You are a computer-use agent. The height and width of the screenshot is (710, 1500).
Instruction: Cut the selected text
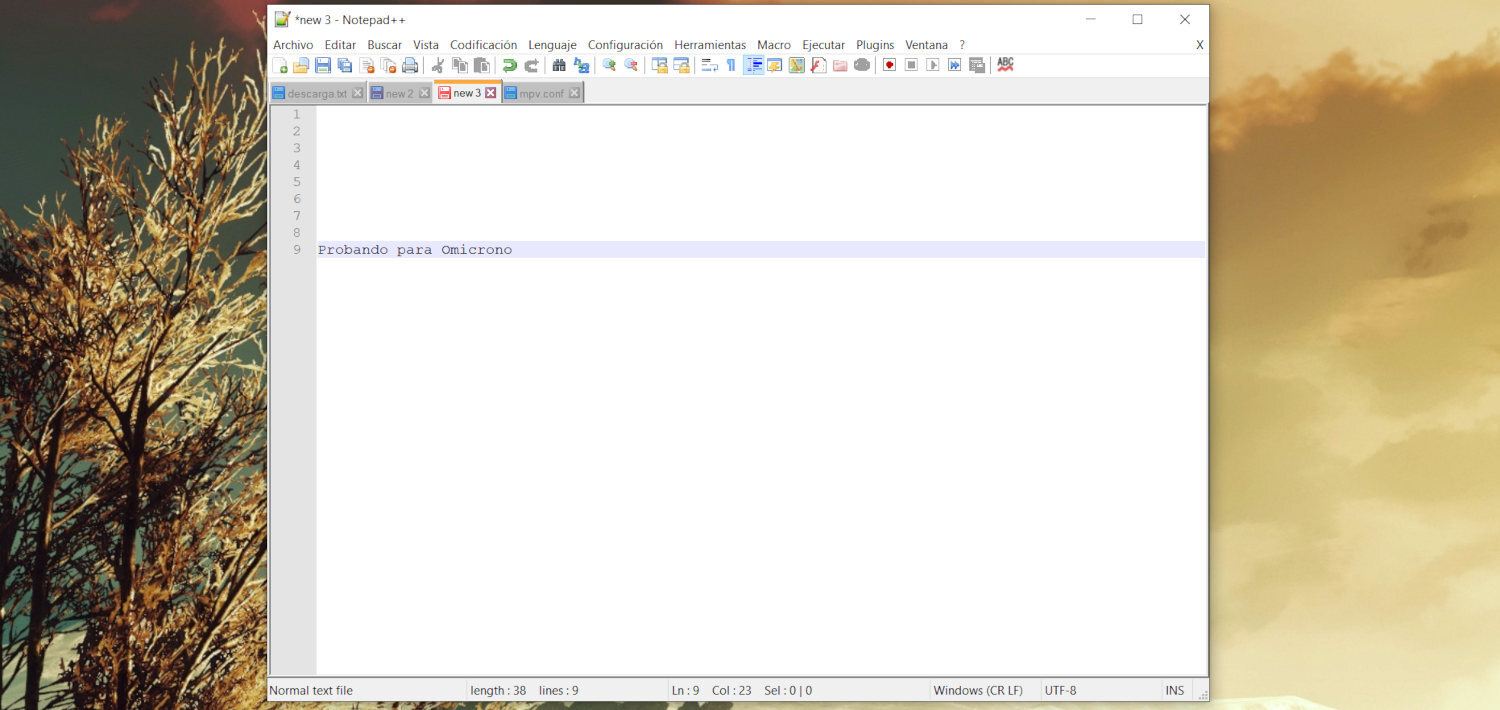pos(436,65)
